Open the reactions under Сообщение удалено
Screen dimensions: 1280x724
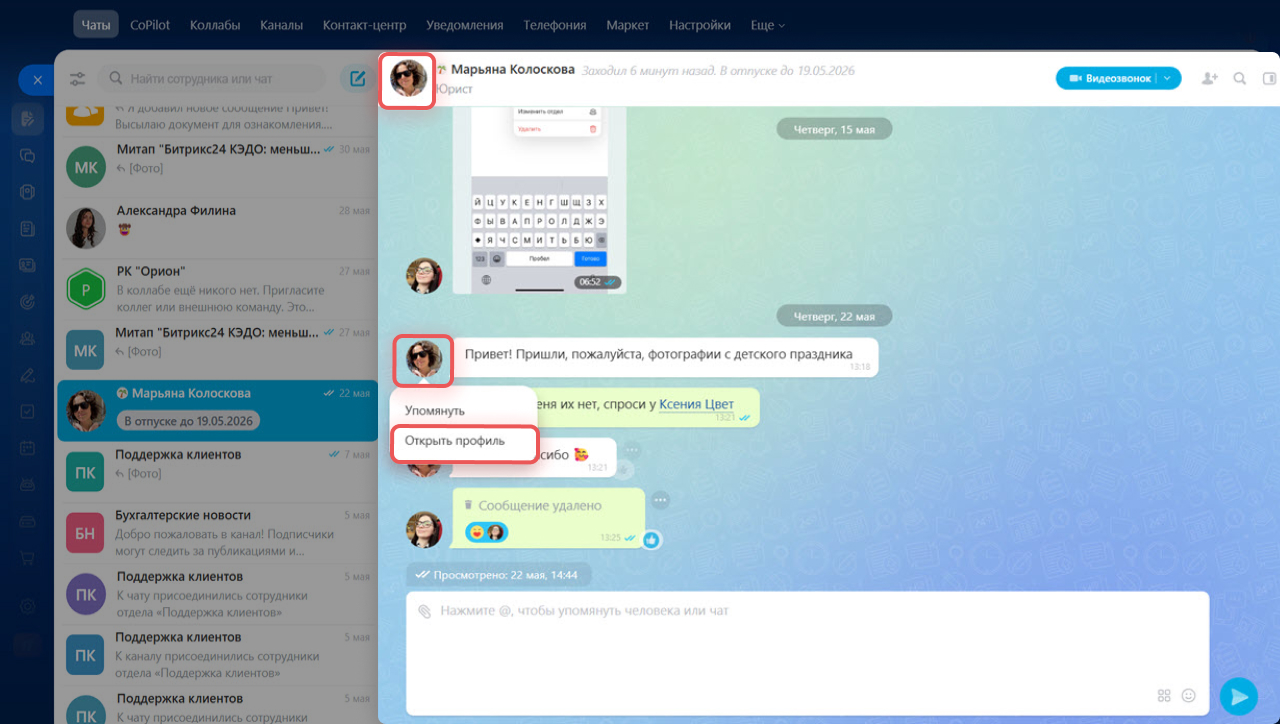point(487,532)
